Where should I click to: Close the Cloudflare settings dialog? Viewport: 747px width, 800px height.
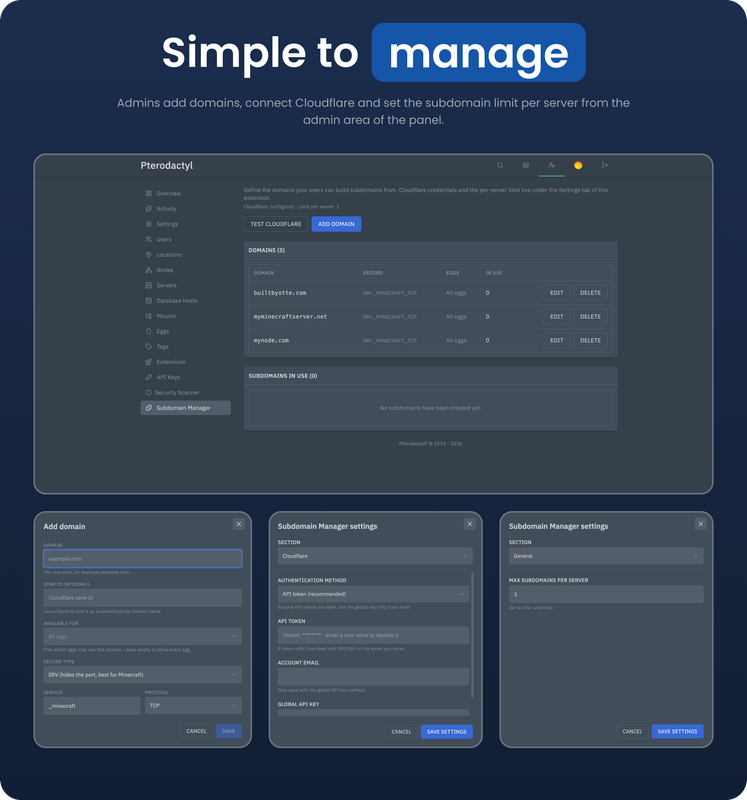470,524
